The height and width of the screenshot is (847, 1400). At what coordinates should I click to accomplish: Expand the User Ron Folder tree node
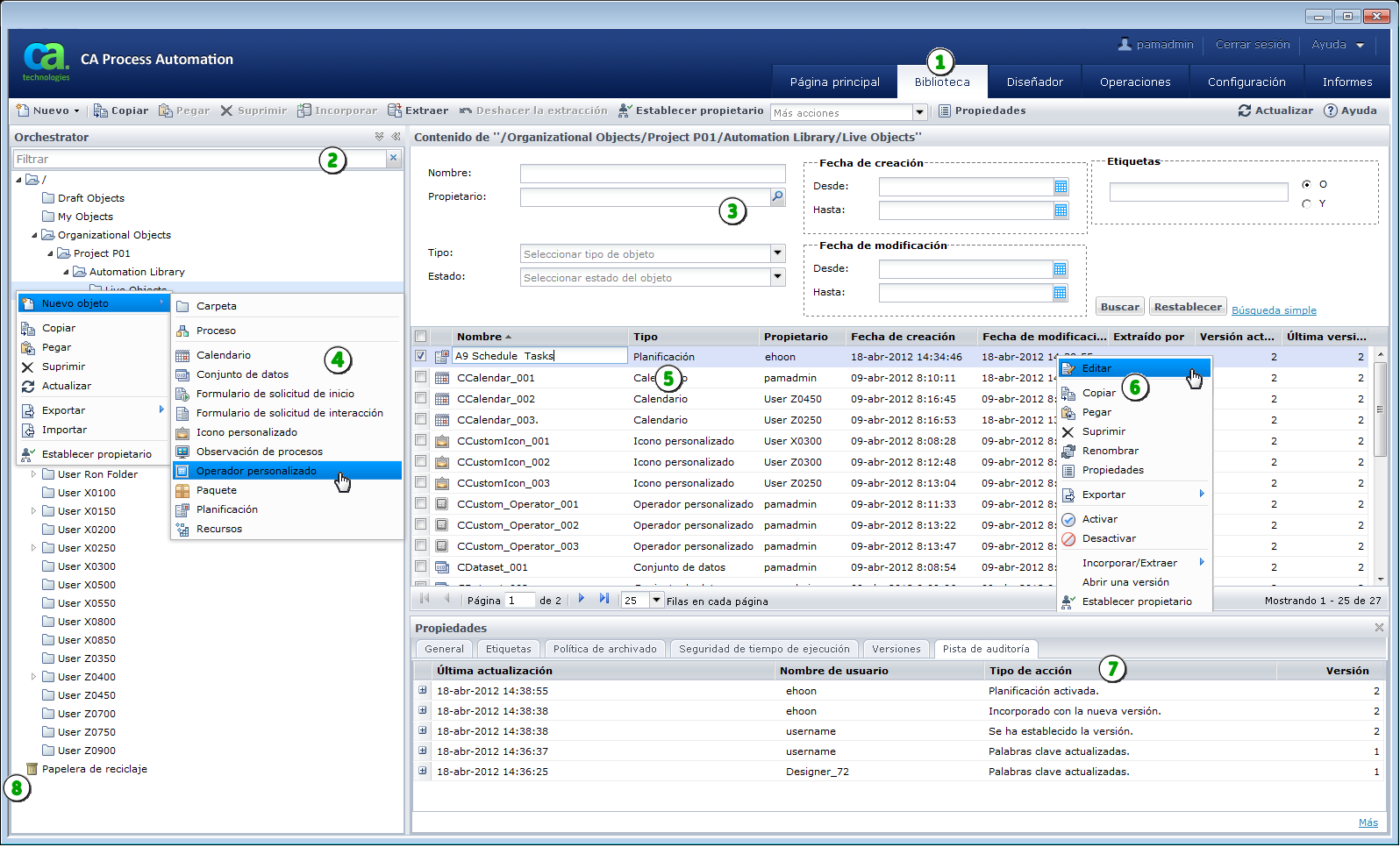pos(34,474)
